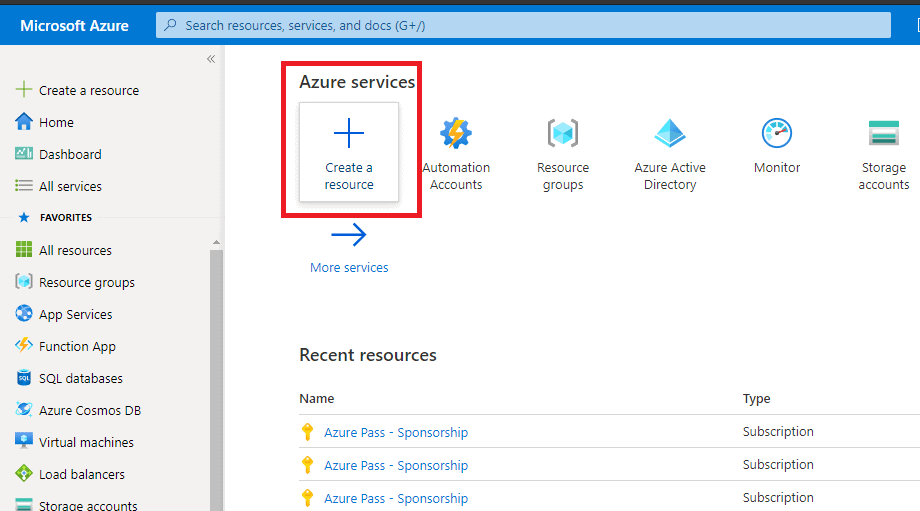
Task: Click the FAVORITES section label
Action: coord(66,218)
